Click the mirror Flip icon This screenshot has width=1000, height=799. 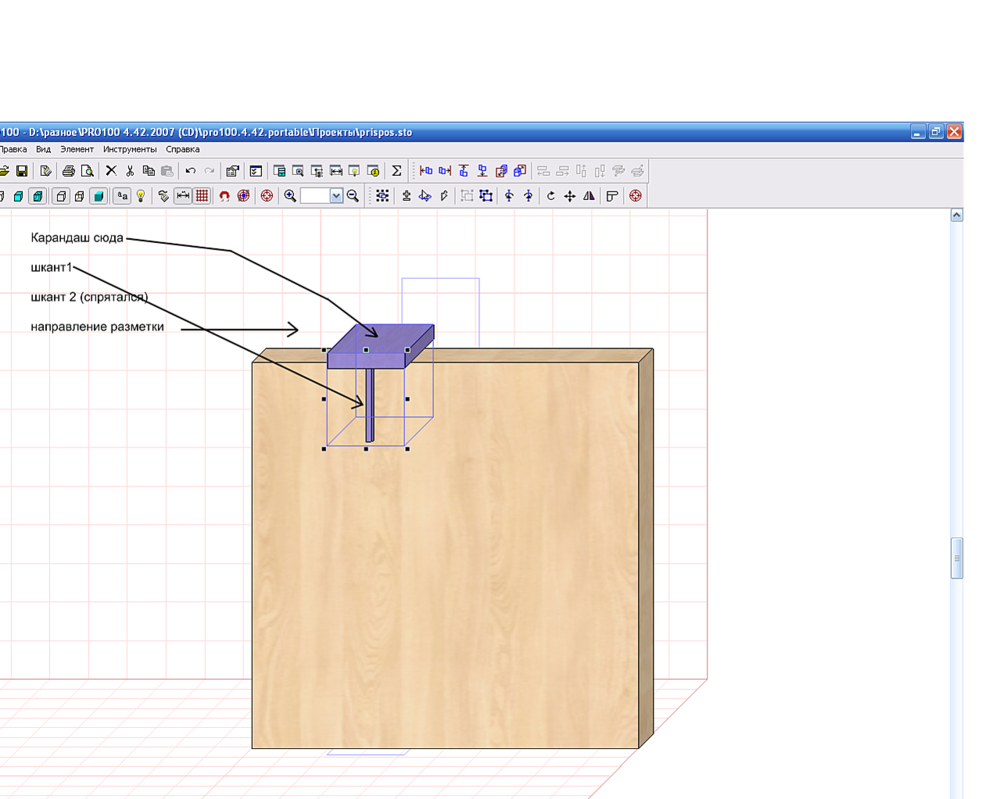click(x=589, y=196)
